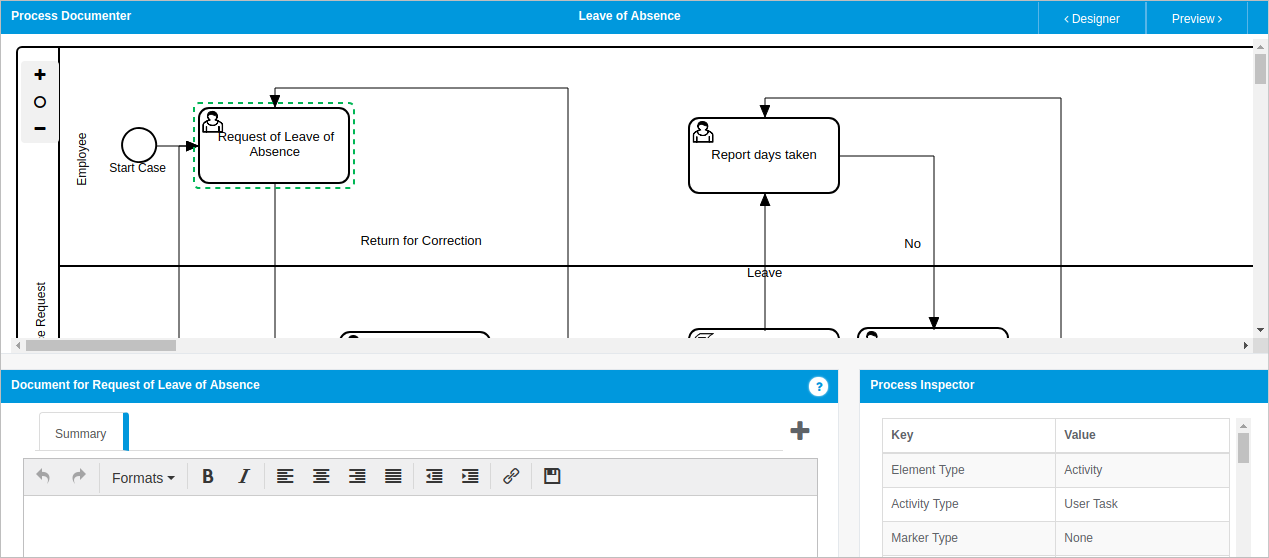Open the Preview view
This screenshot has width=1269, height=558.
1196,18
